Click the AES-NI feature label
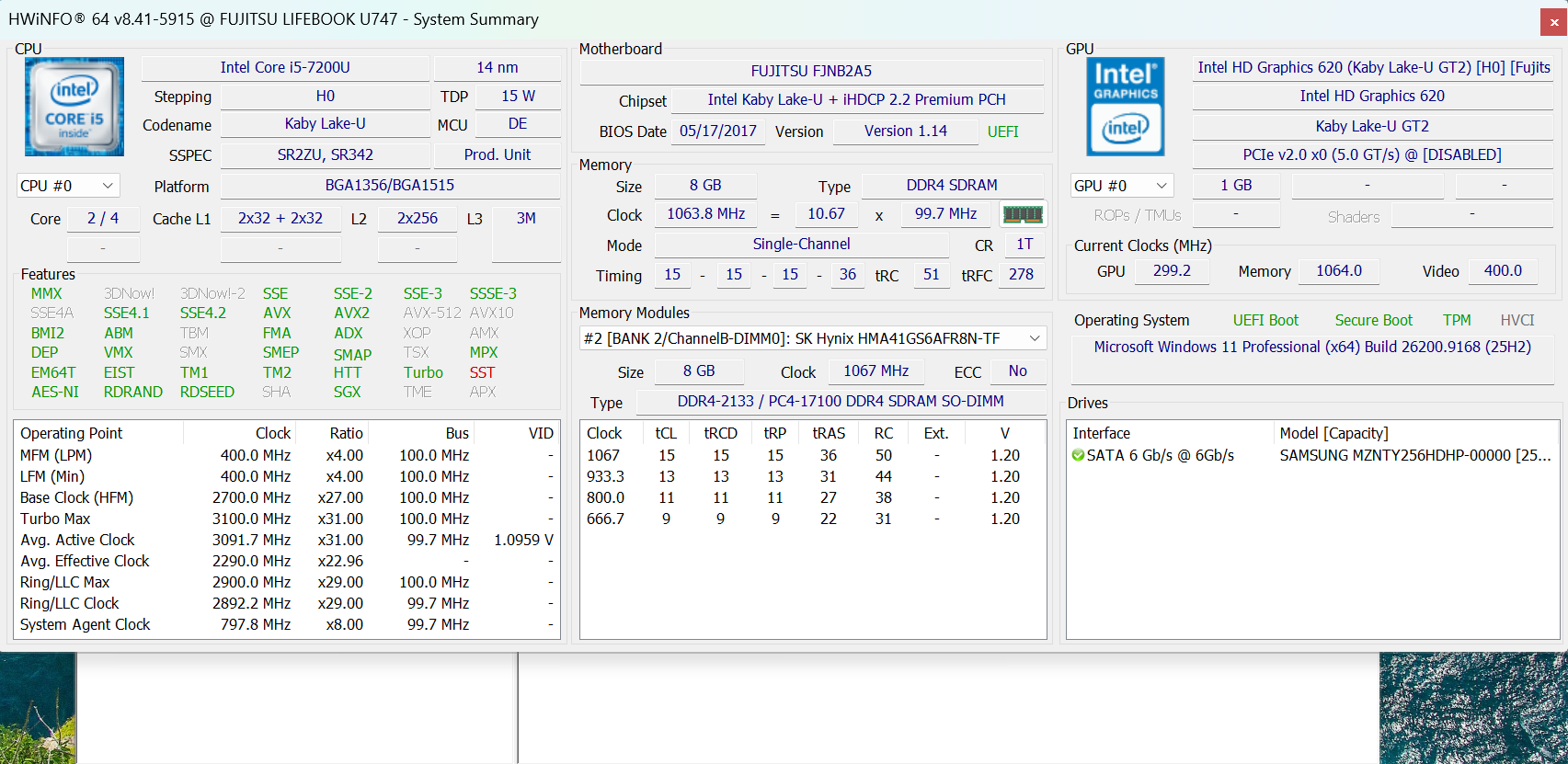Screen dimensions: 1568x764 55,392
